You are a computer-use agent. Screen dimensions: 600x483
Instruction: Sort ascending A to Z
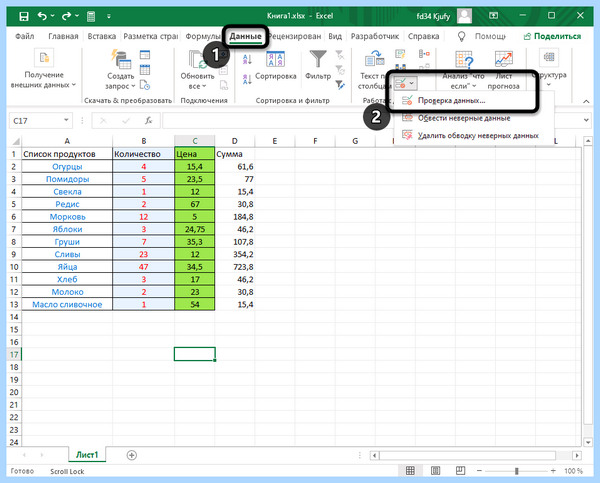click(247, 59)
